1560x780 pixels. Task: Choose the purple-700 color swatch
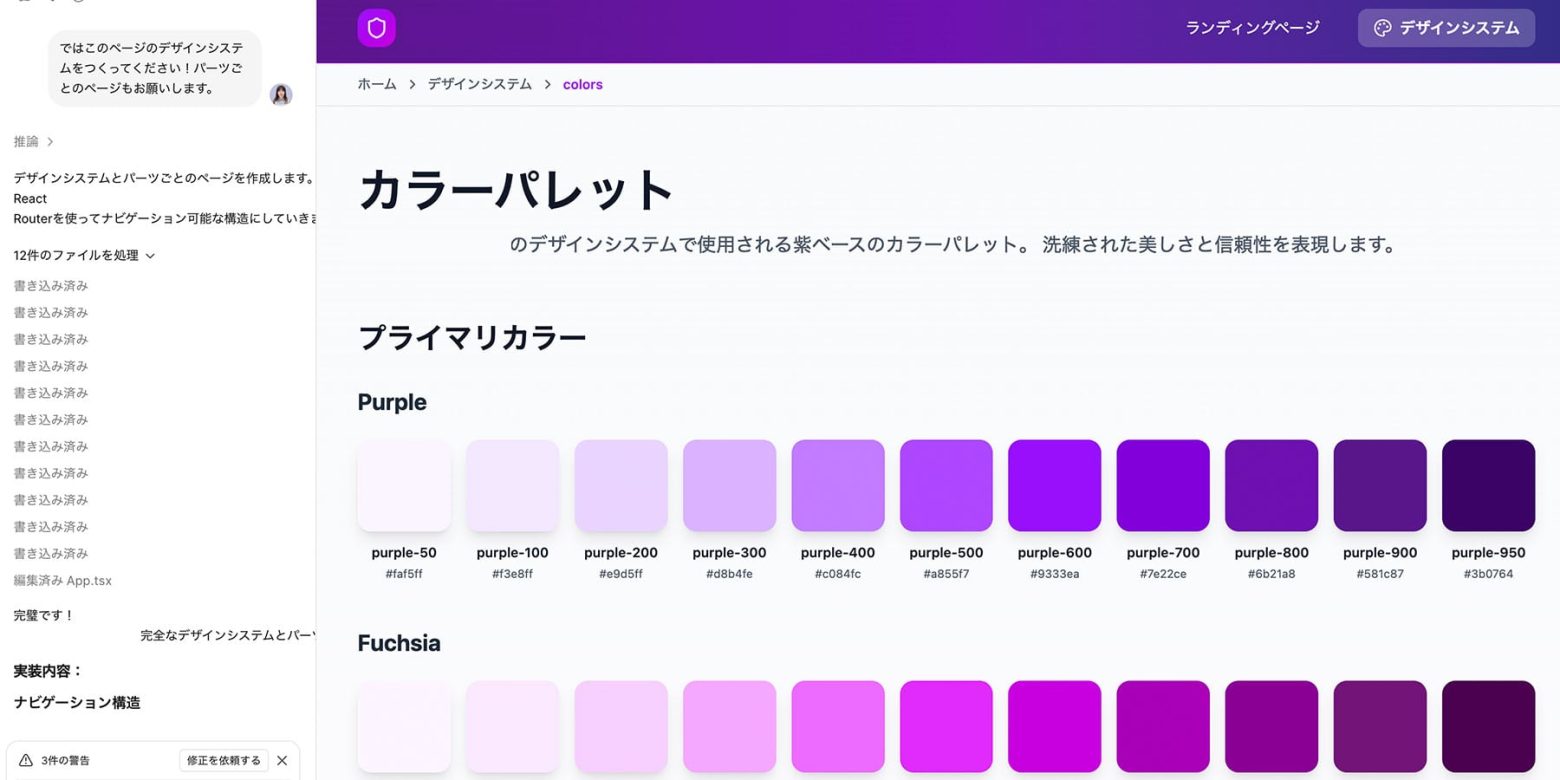click(1163, 485)
